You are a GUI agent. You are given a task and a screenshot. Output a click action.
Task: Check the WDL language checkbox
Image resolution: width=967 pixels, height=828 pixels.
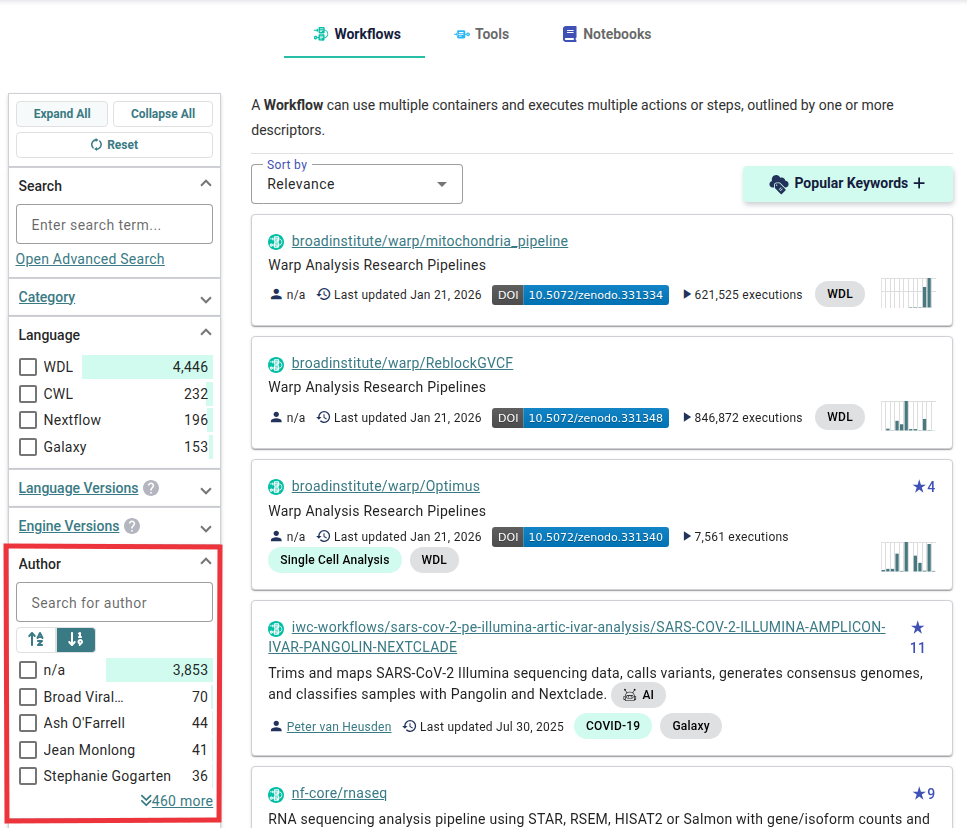[27, 366]
